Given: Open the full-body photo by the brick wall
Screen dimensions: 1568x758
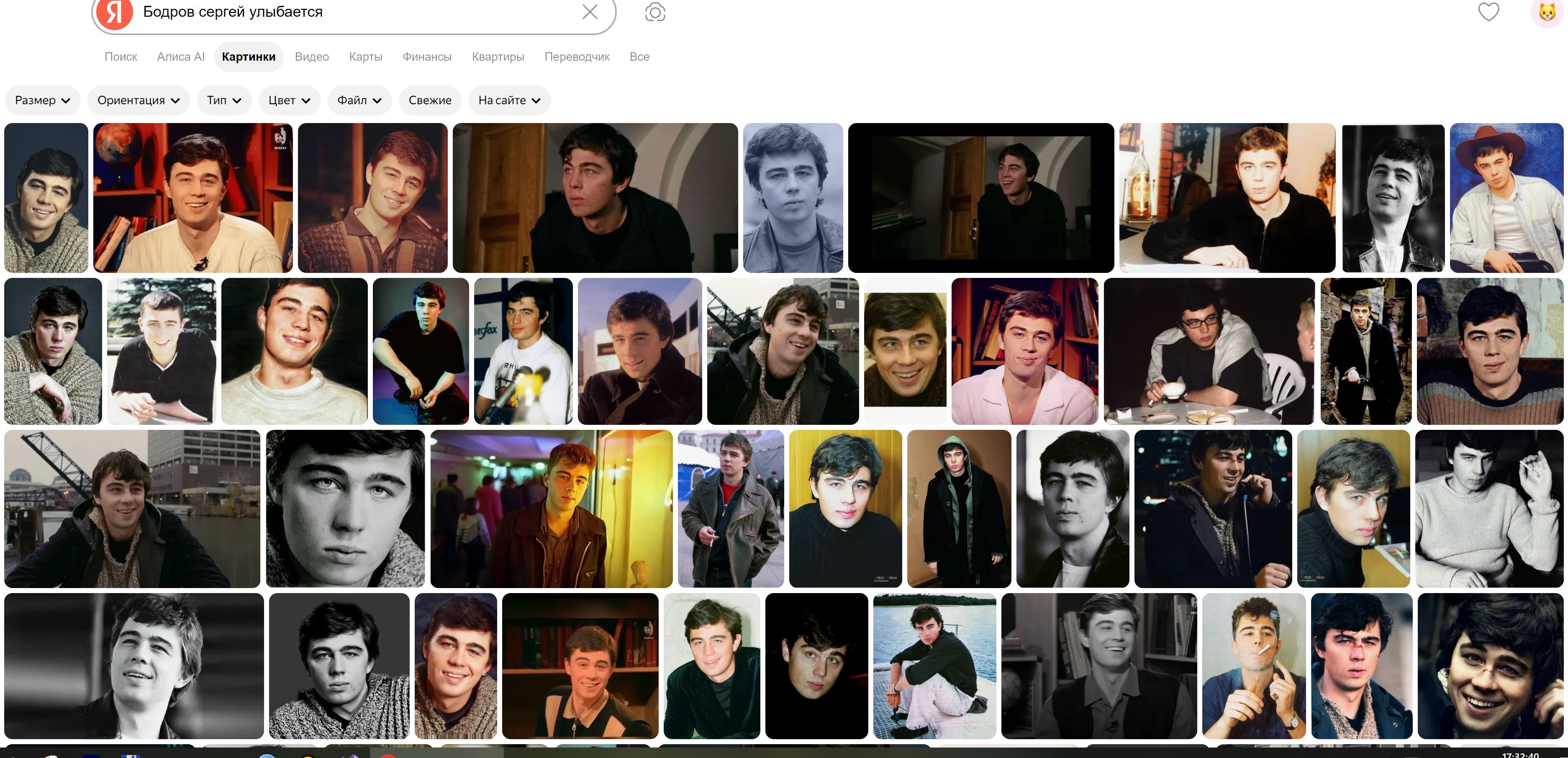Looking at the screenshot, I should [x=1366, y=351].
